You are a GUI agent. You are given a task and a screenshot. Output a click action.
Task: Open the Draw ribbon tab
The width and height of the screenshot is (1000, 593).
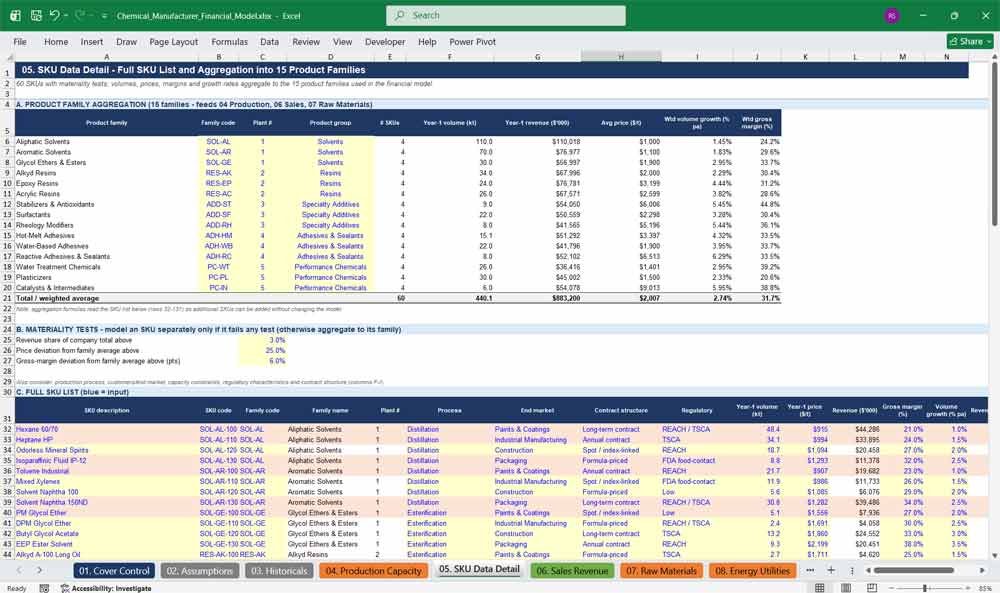click(x=126, y=41)
